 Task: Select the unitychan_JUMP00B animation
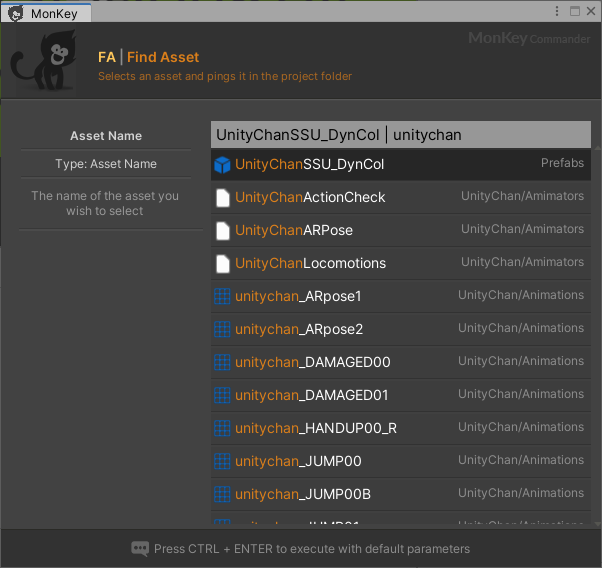[x=401, y=495]
